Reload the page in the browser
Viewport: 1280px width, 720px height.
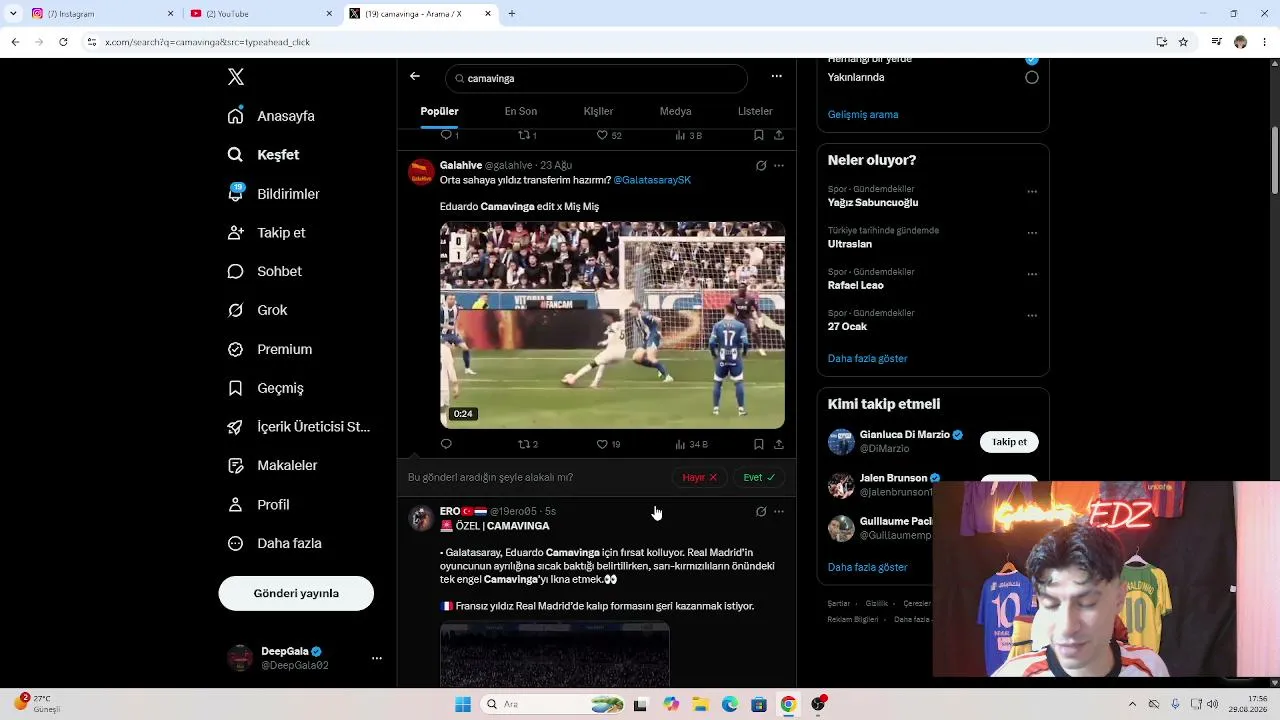(63, 42)
